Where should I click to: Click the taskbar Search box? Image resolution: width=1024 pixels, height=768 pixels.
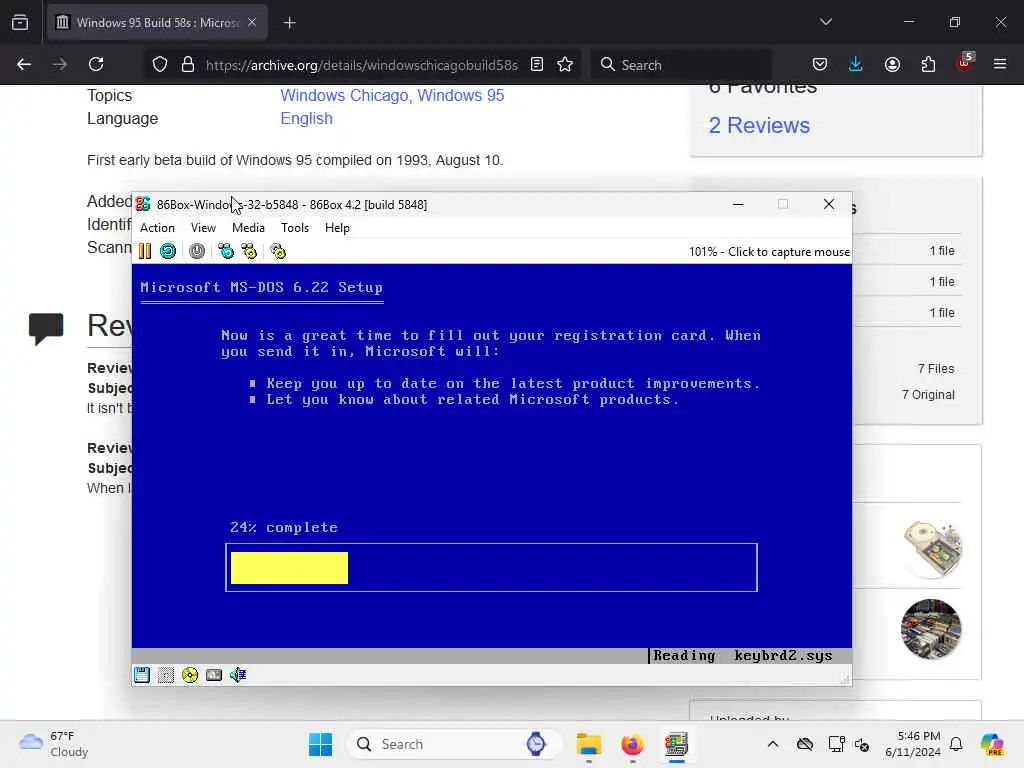(x=454, y=744)
